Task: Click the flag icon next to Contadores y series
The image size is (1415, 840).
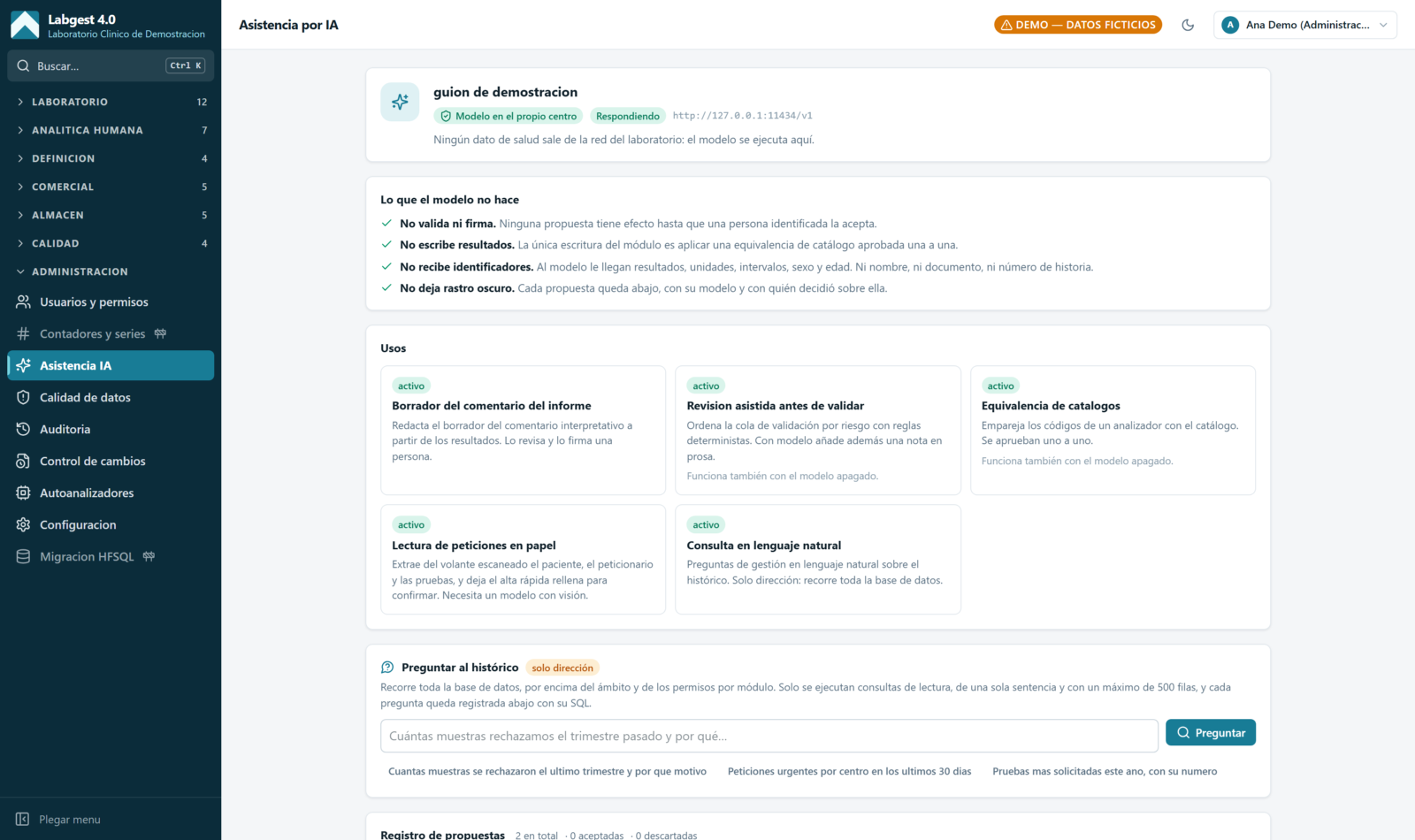Action: tap(160, 333)
